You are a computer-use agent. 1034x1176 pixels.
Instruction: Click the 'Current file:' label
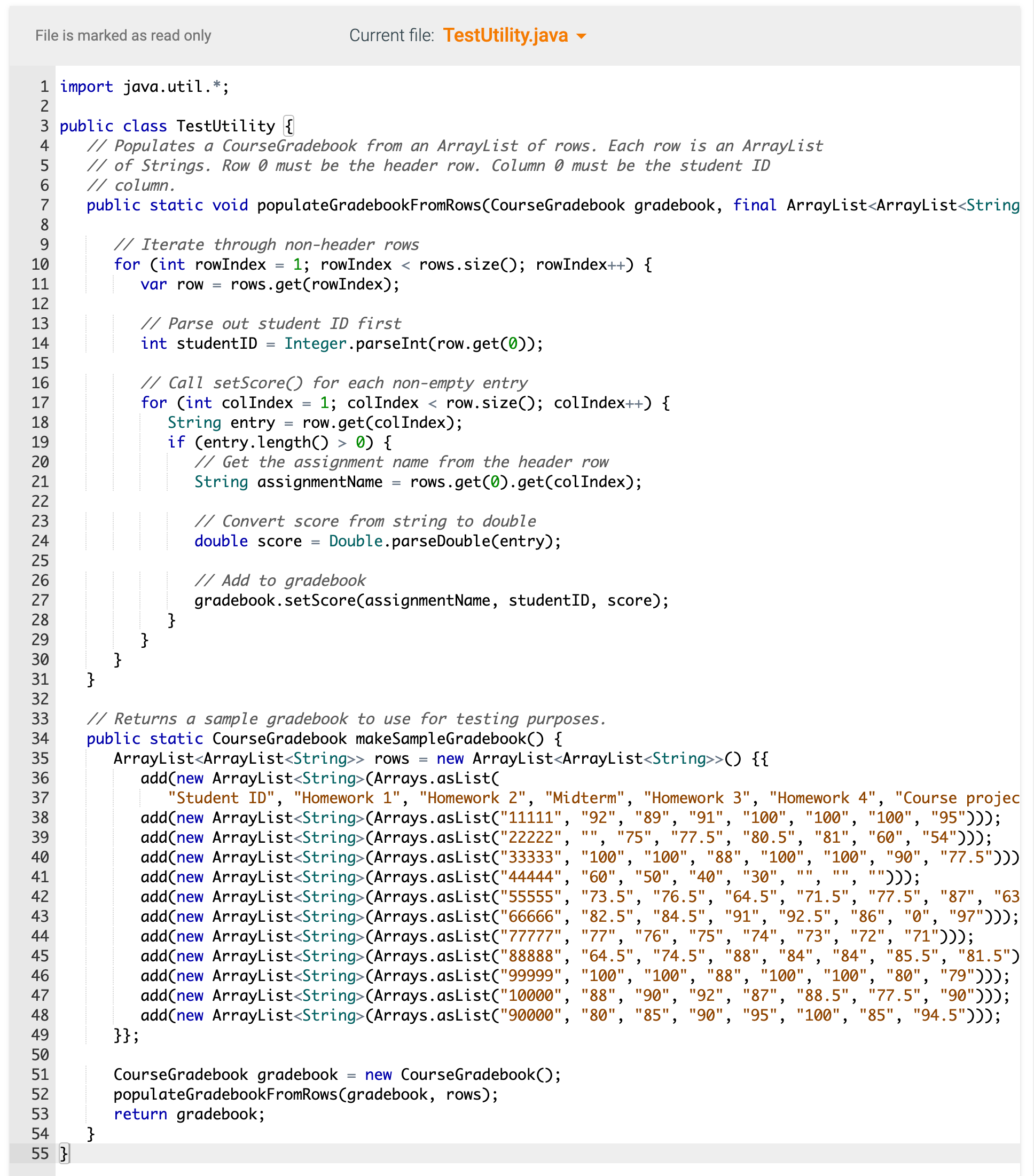(391, 36)
